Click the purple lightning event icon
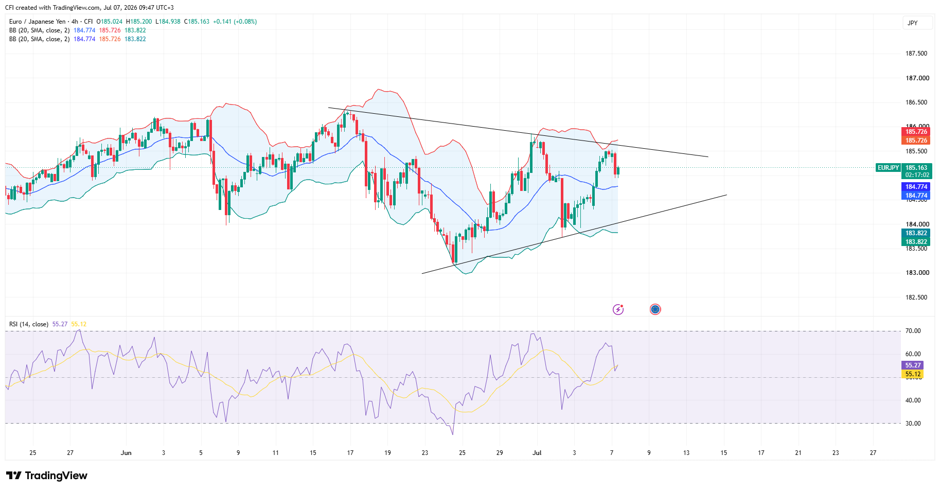The image size is (940, 491). [x=618, y=309]
